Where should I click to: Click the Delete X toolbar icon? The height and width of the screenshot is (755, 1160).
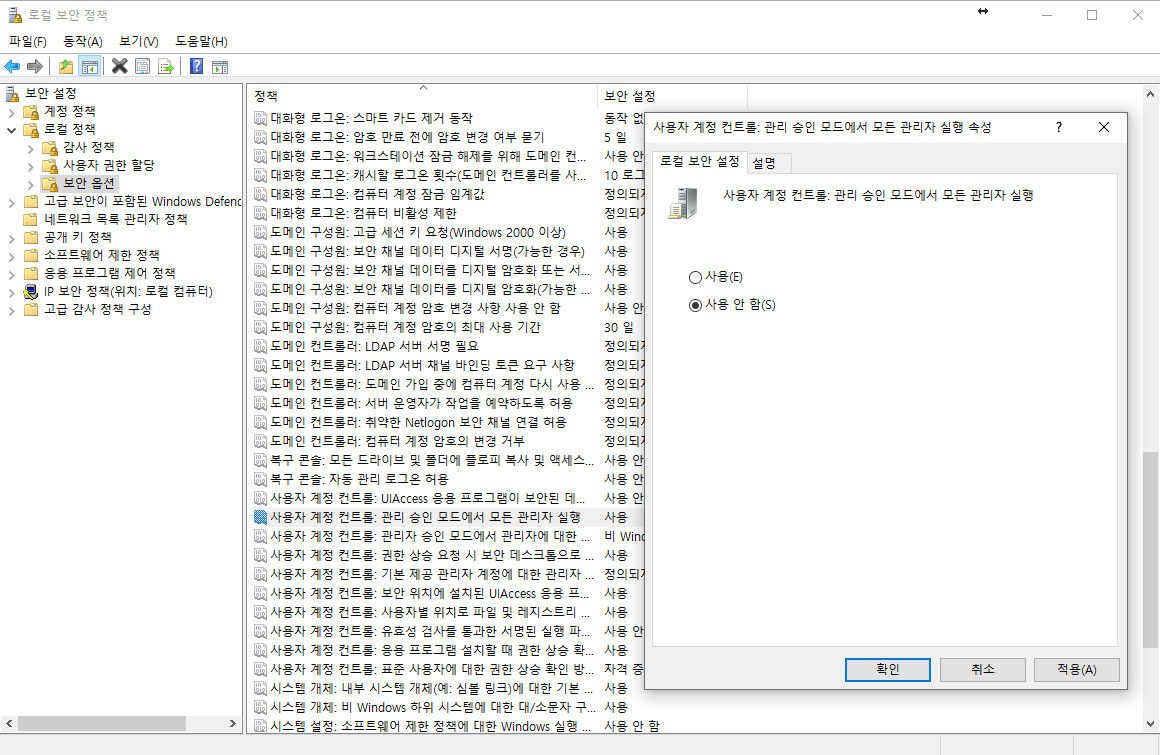click(x=119, y=67)
